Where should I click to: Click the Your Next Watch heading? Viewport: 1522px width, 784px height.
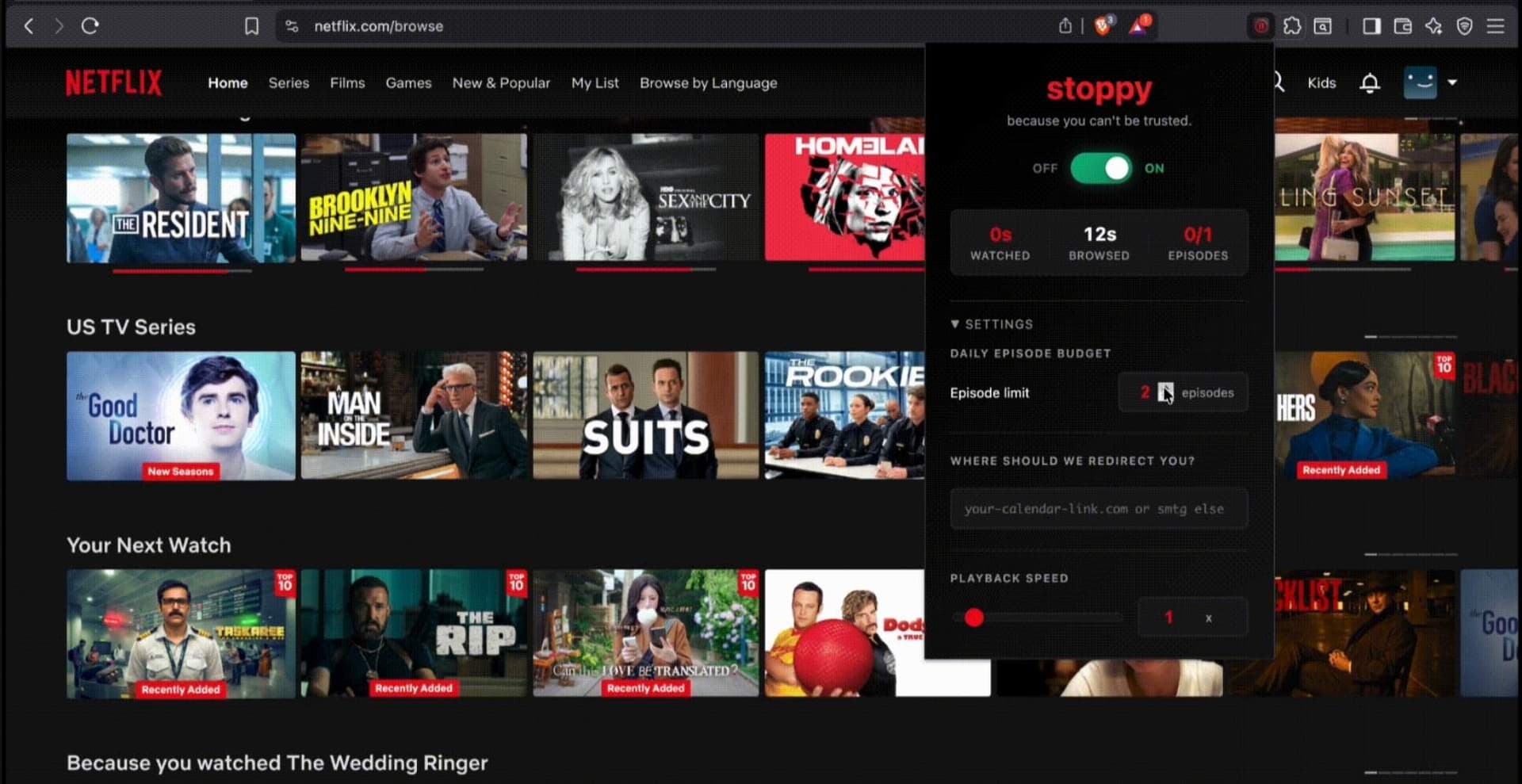pos(149,545)
